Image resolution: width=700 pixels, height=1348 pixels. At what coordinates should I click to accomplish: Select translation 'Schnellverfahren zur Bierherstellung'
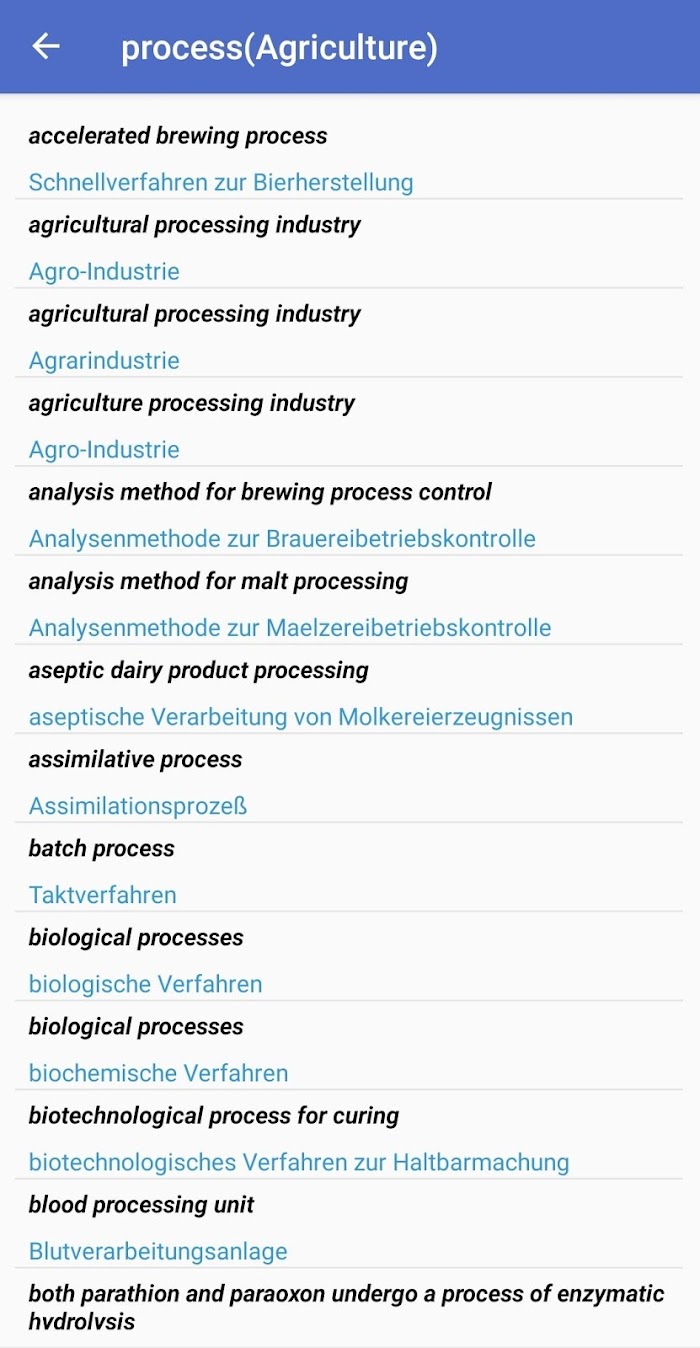[221, 182]
